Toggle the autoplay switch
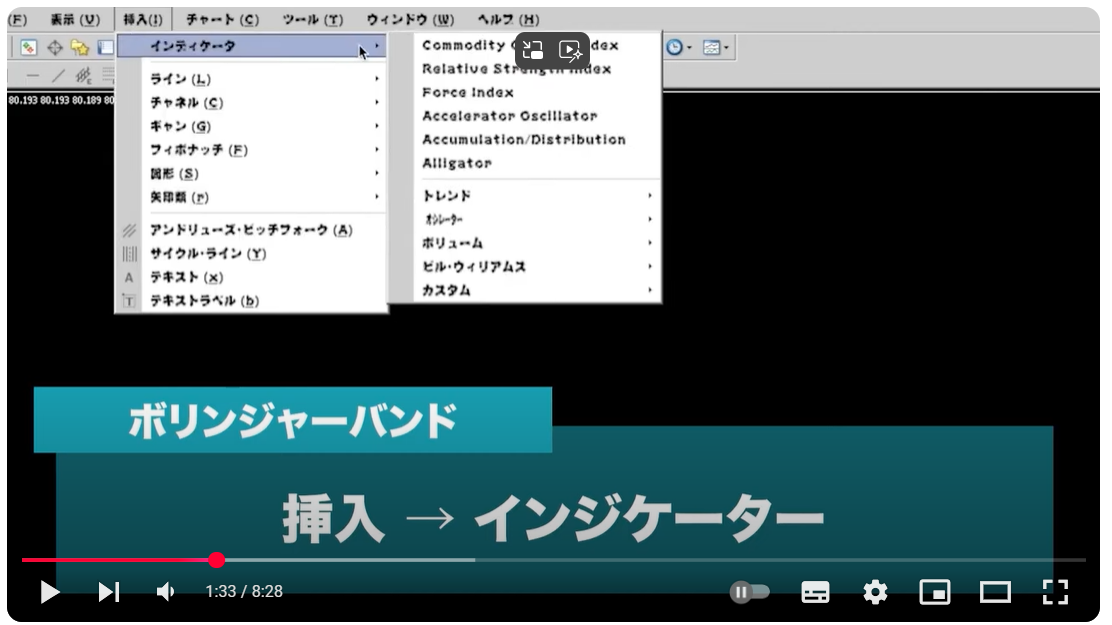1112x625 pixels. click(749, 592)
